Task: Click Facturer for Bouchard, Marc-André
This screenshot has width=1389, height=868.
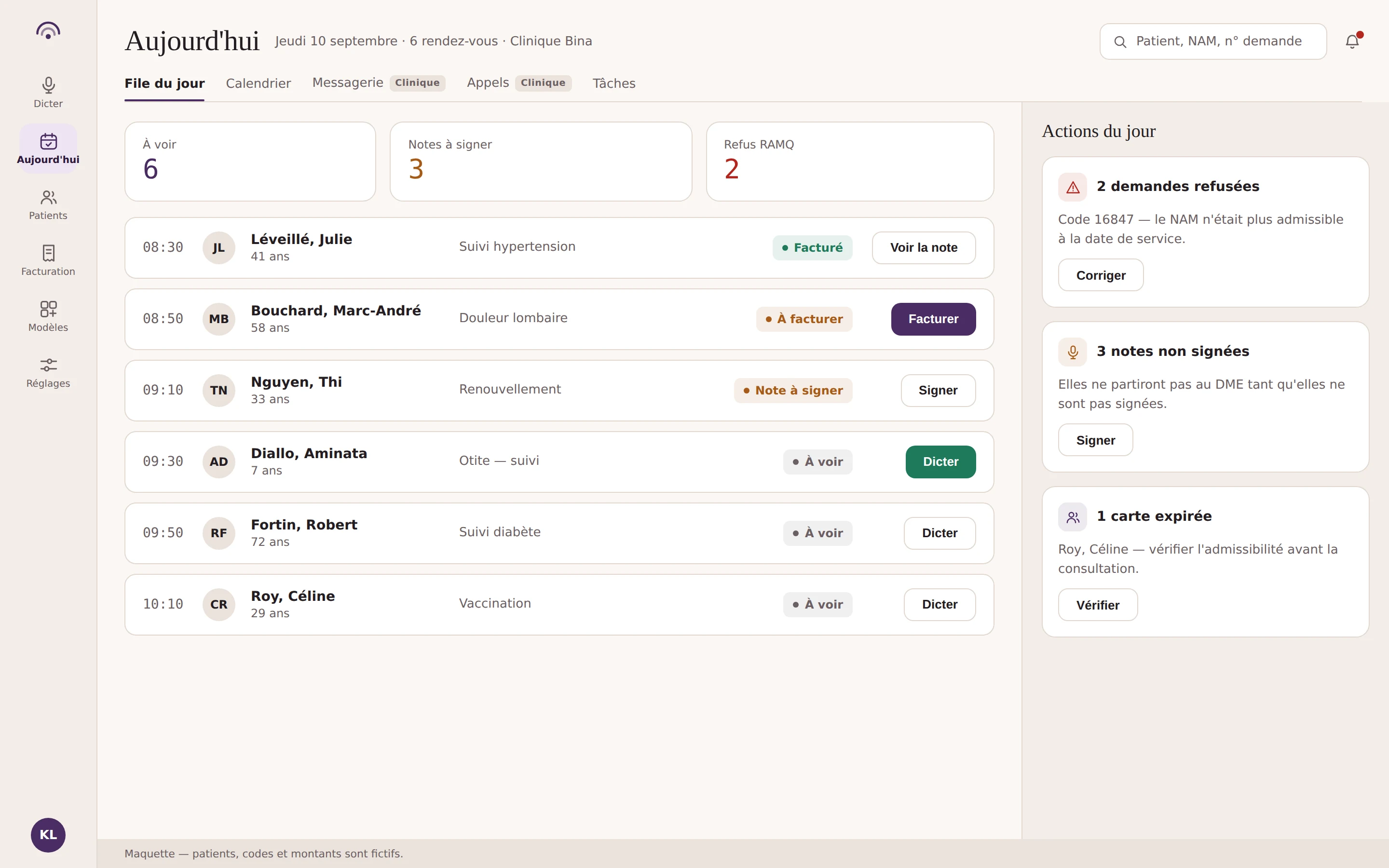Action: pos(933,319)
